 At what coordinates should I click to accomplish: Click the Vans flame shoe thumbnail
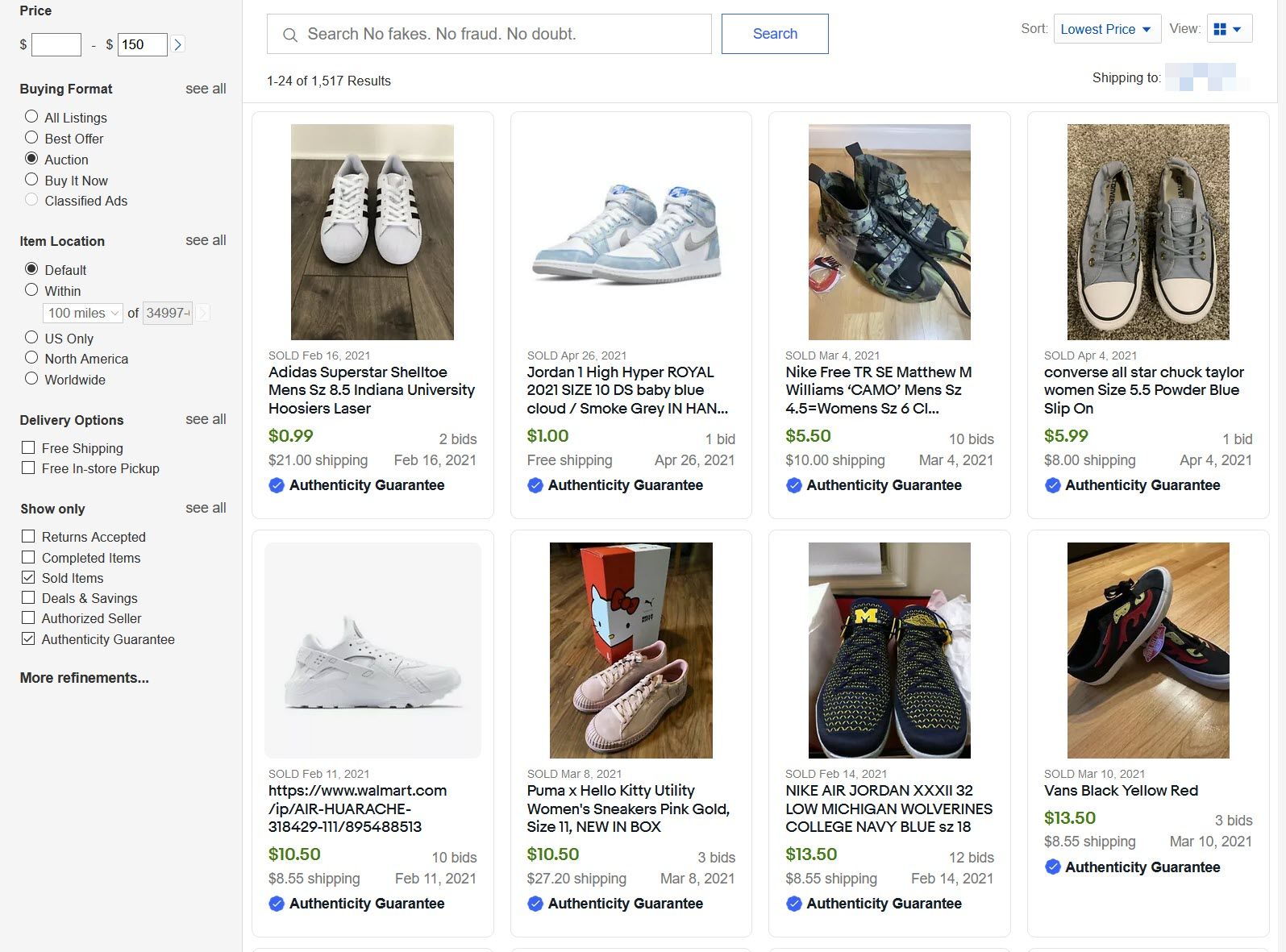(1148, 651)
